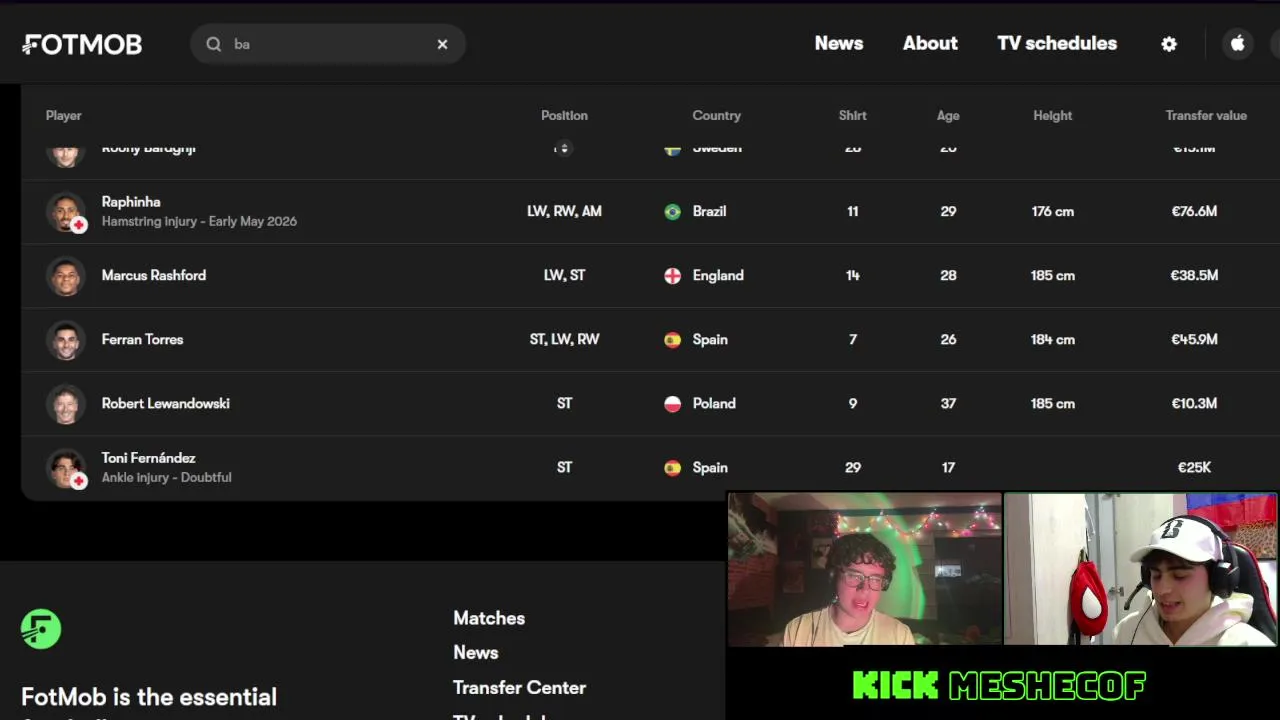Sort by the Transfer value column header
1280x720 pixels.
(1206, 115)
